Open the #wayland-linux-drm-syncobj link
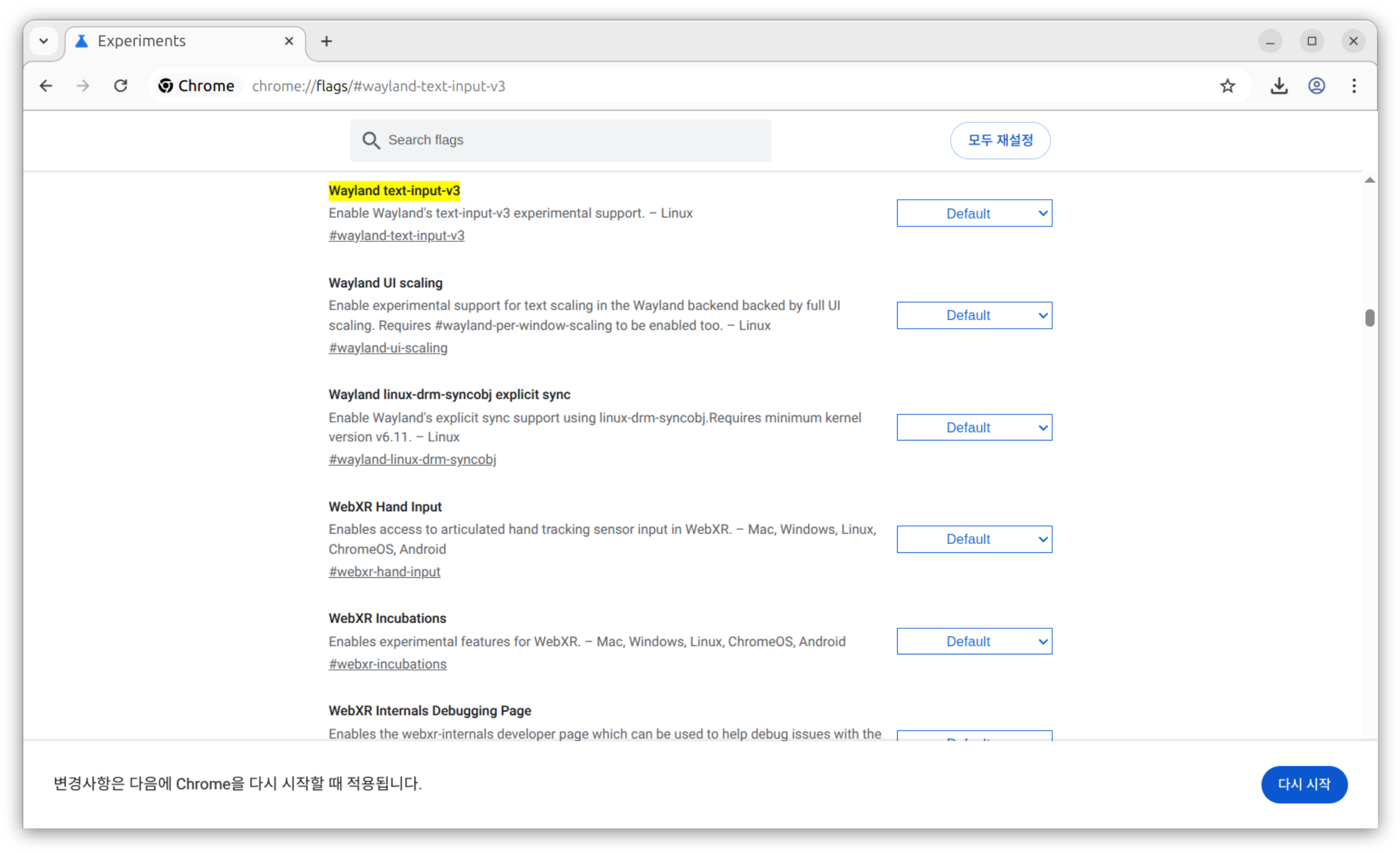The height and width of the screenshot is (853, 1400). coord(412,459)
